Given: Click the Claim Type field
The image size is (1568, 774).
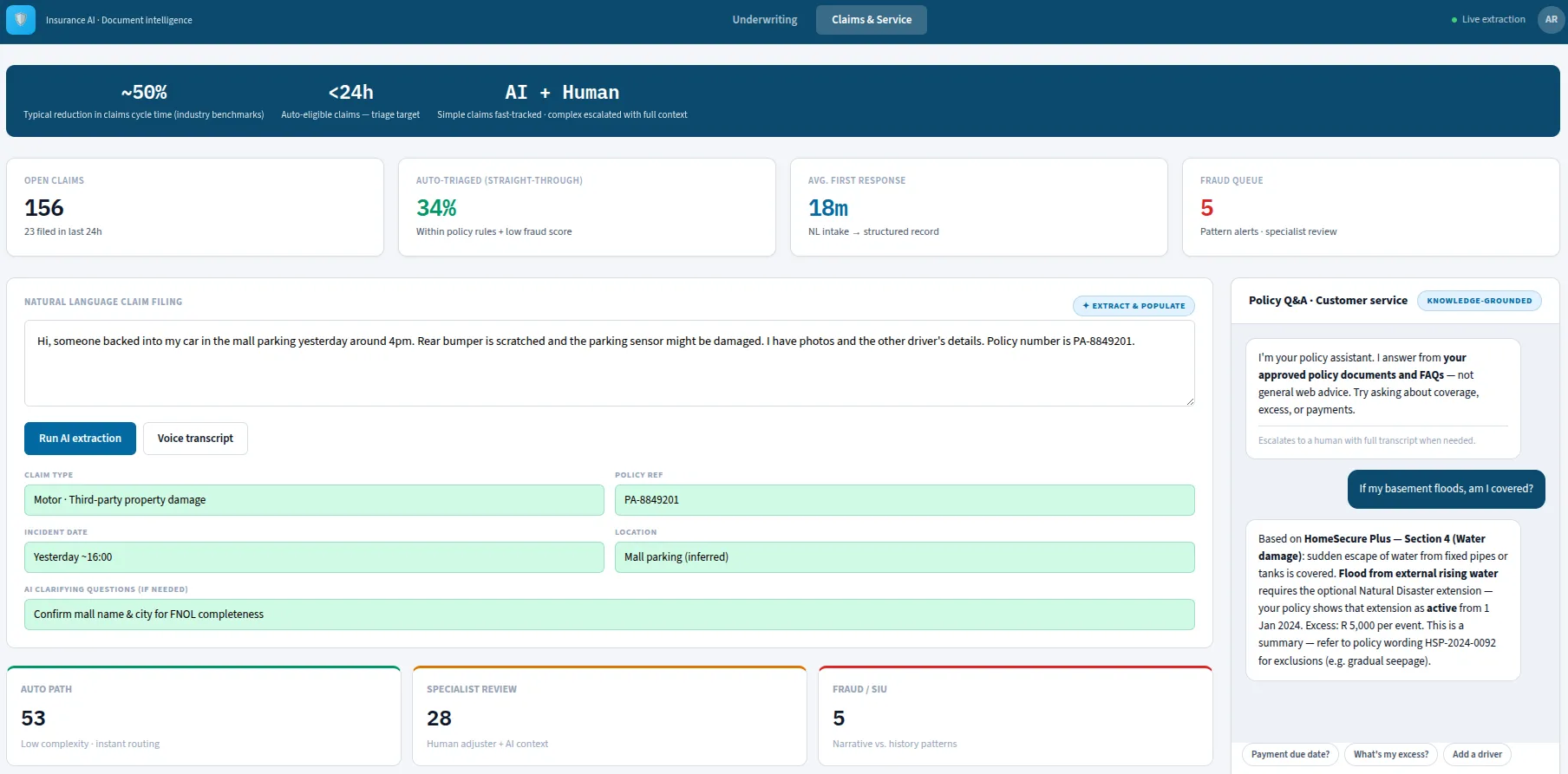Looking at the screenshot, I should (x=314, y=500).
